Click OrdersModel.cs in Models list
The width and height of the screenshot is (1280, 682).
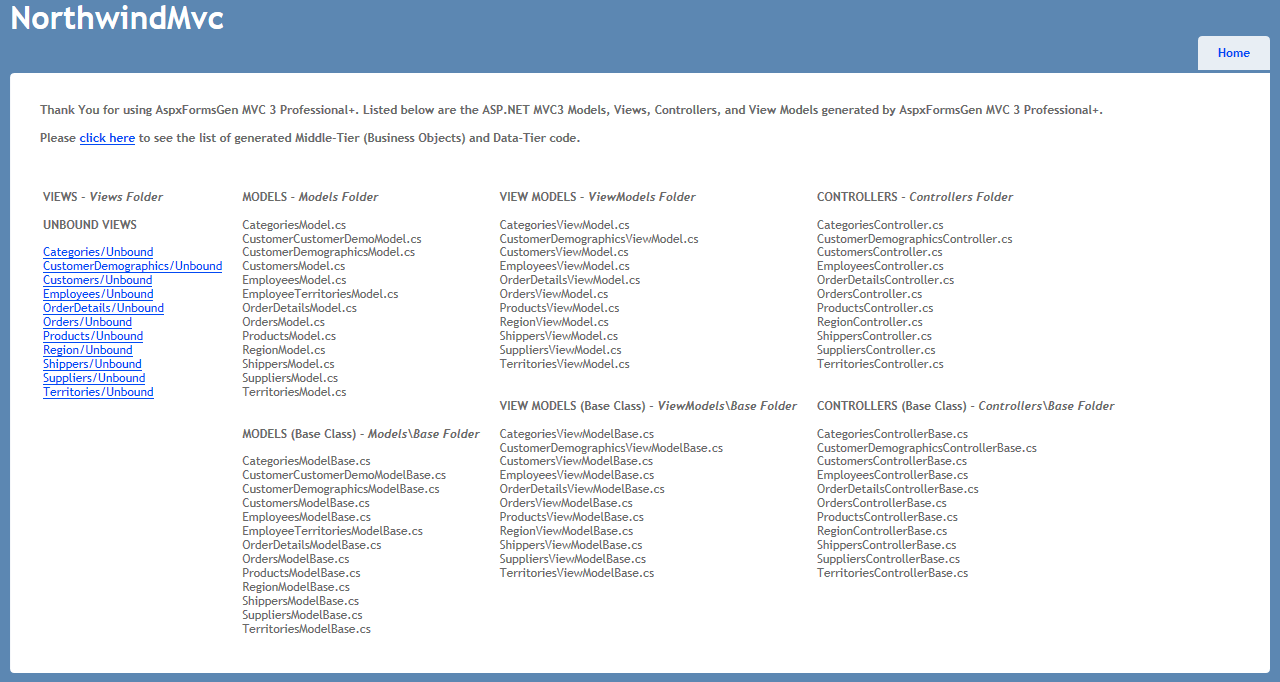[283, 322]
